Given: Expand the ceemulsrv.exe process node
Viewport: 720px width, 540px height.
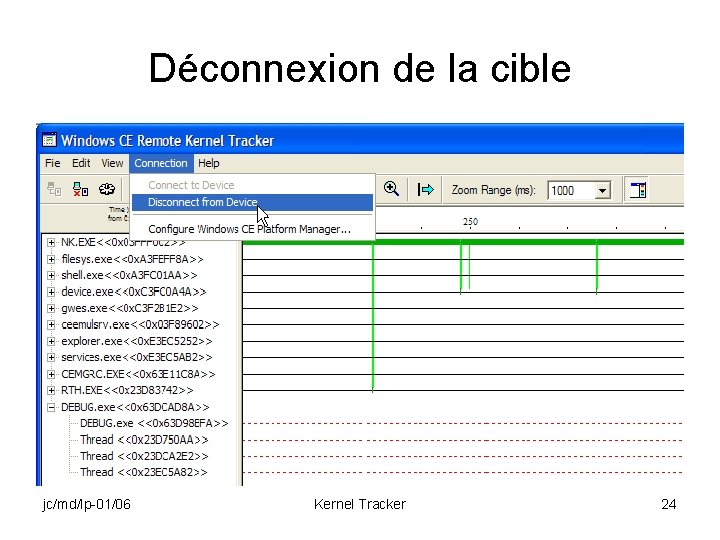Looking at the screenshot, I should pos(51,325).
